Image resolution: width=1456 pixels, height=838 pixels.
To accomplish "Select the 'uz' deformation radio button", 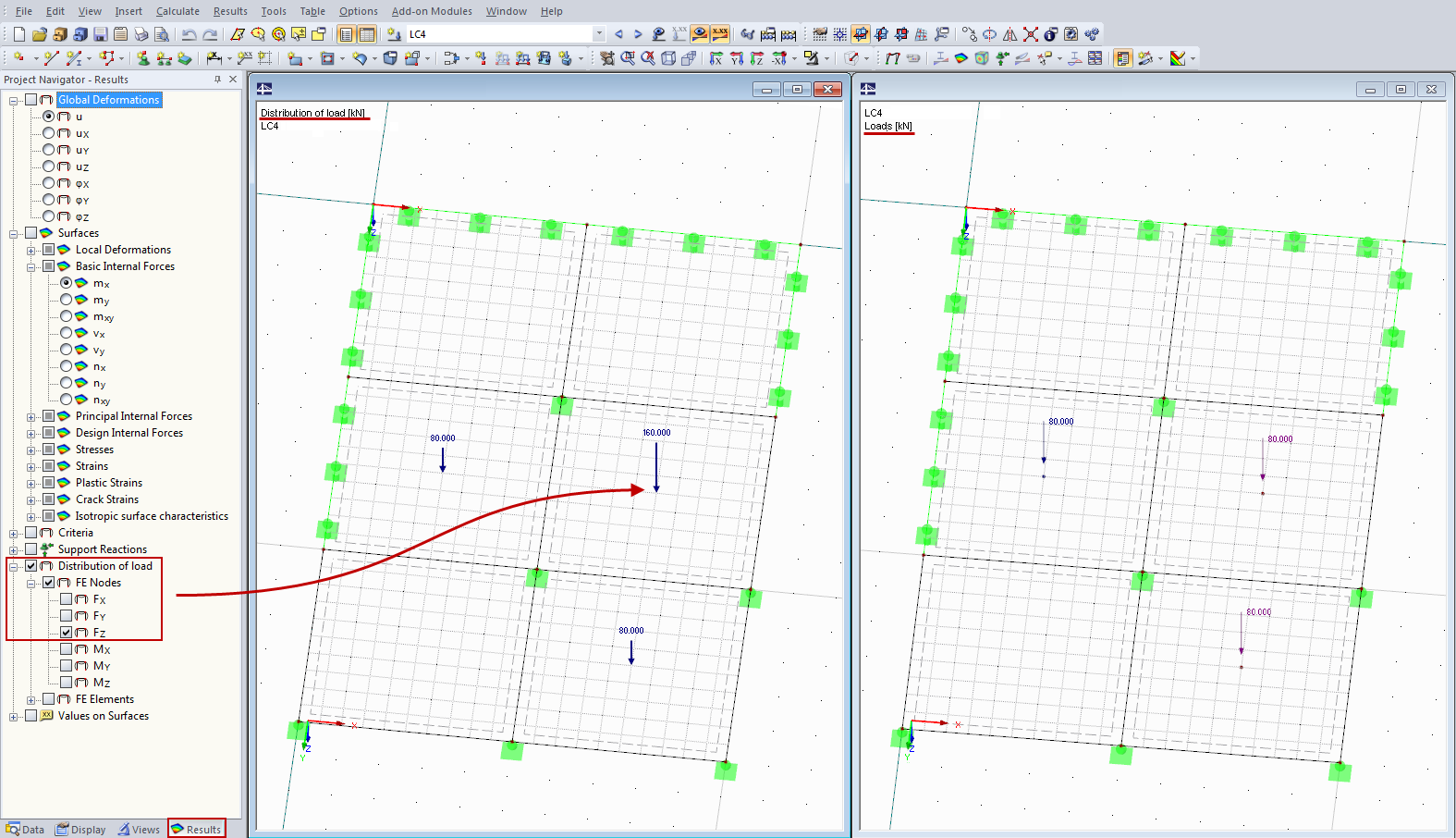I will (48, 166).
